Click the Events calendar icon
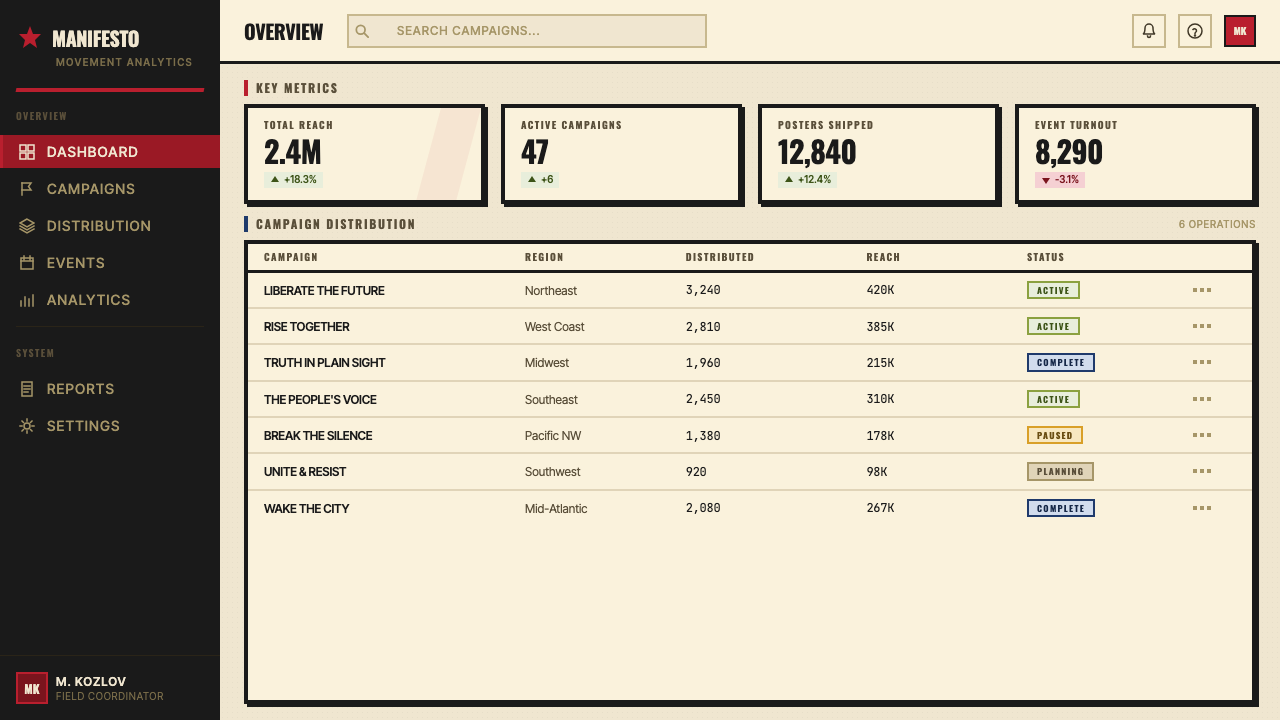1280x720 pixels. click(27, 263)
